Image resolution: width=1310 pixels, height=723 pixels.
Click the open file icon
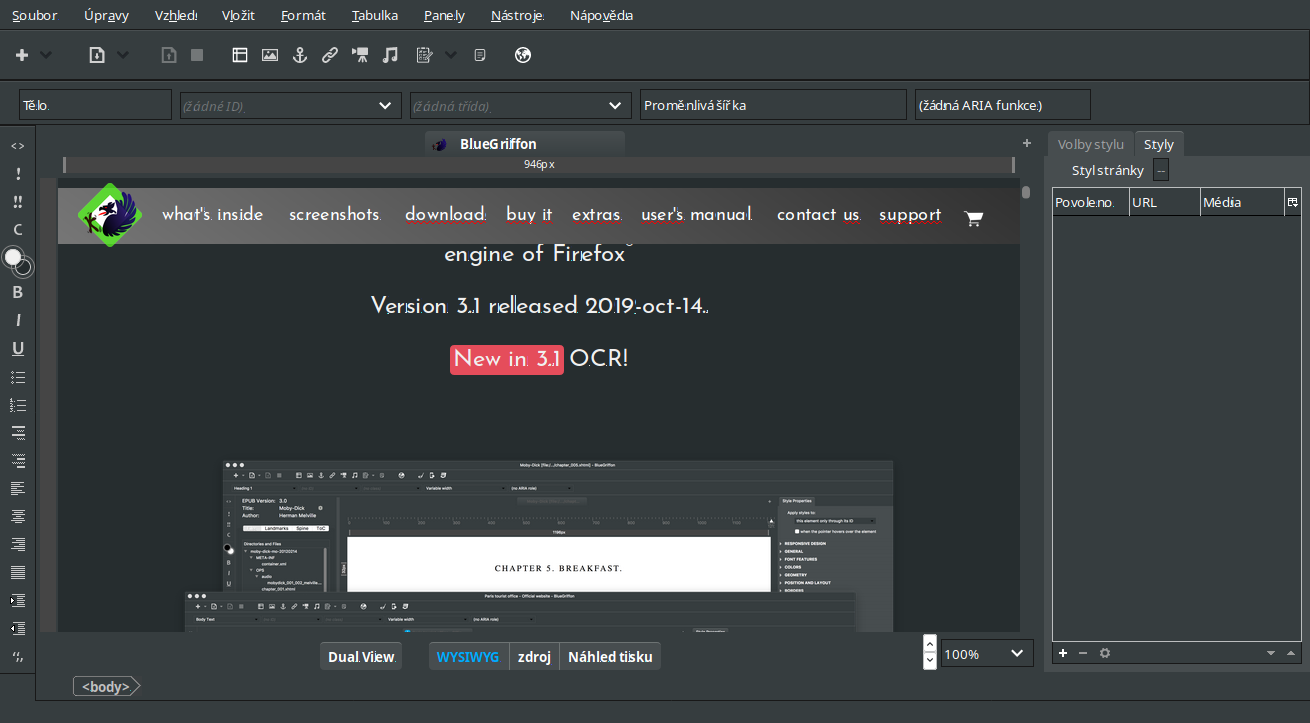coord(97,55)
